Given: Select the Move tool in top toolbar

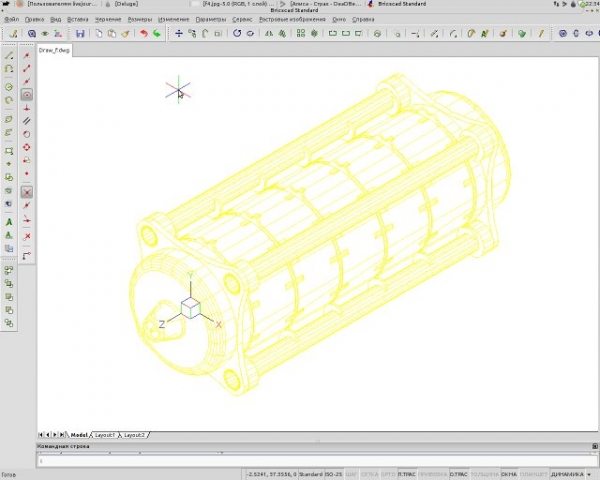Looking at the screenshot, I should point(179,33).
